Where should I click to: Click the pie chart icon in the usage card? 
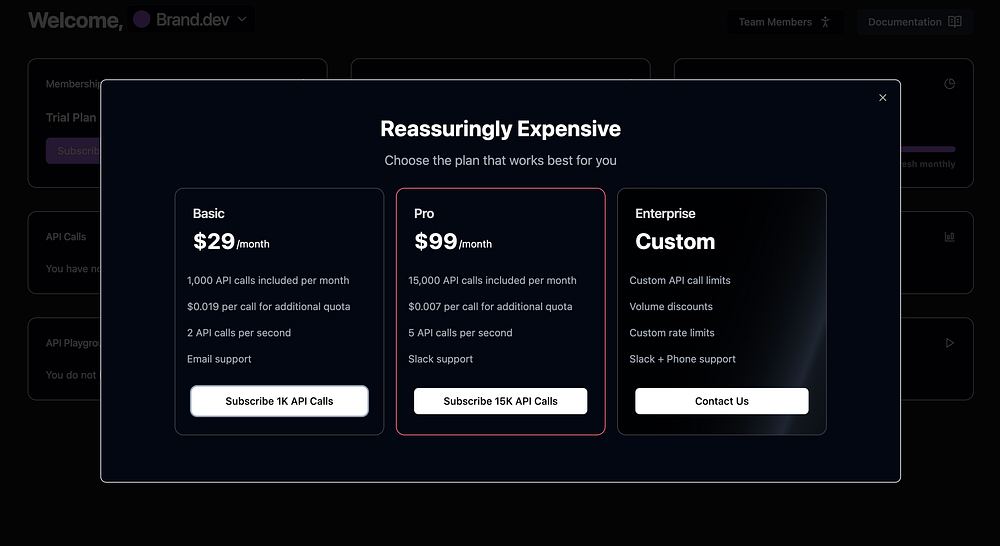[x=949, y=84]
